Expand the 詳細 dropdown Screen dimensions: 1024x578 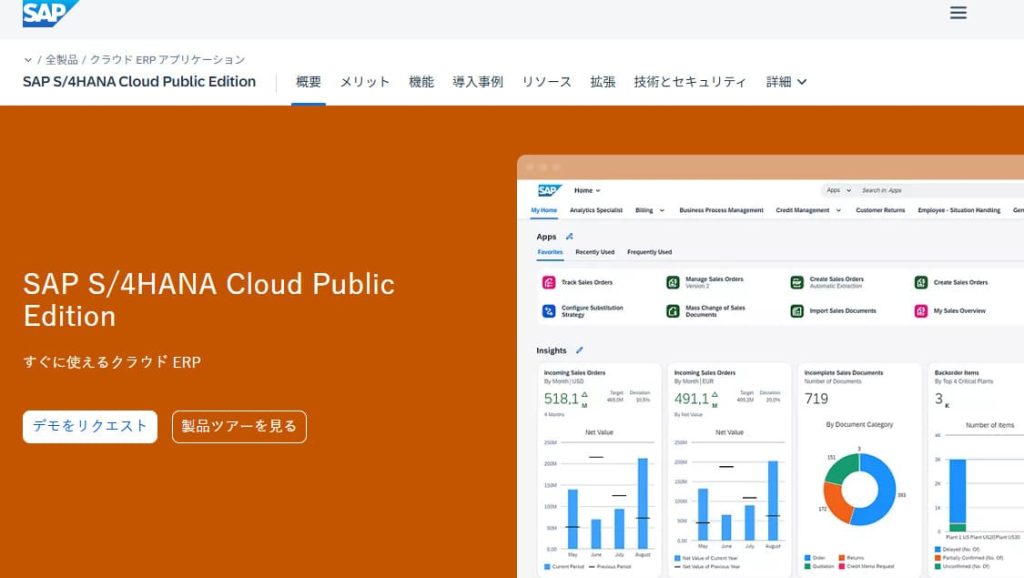(x=786, y=82)
